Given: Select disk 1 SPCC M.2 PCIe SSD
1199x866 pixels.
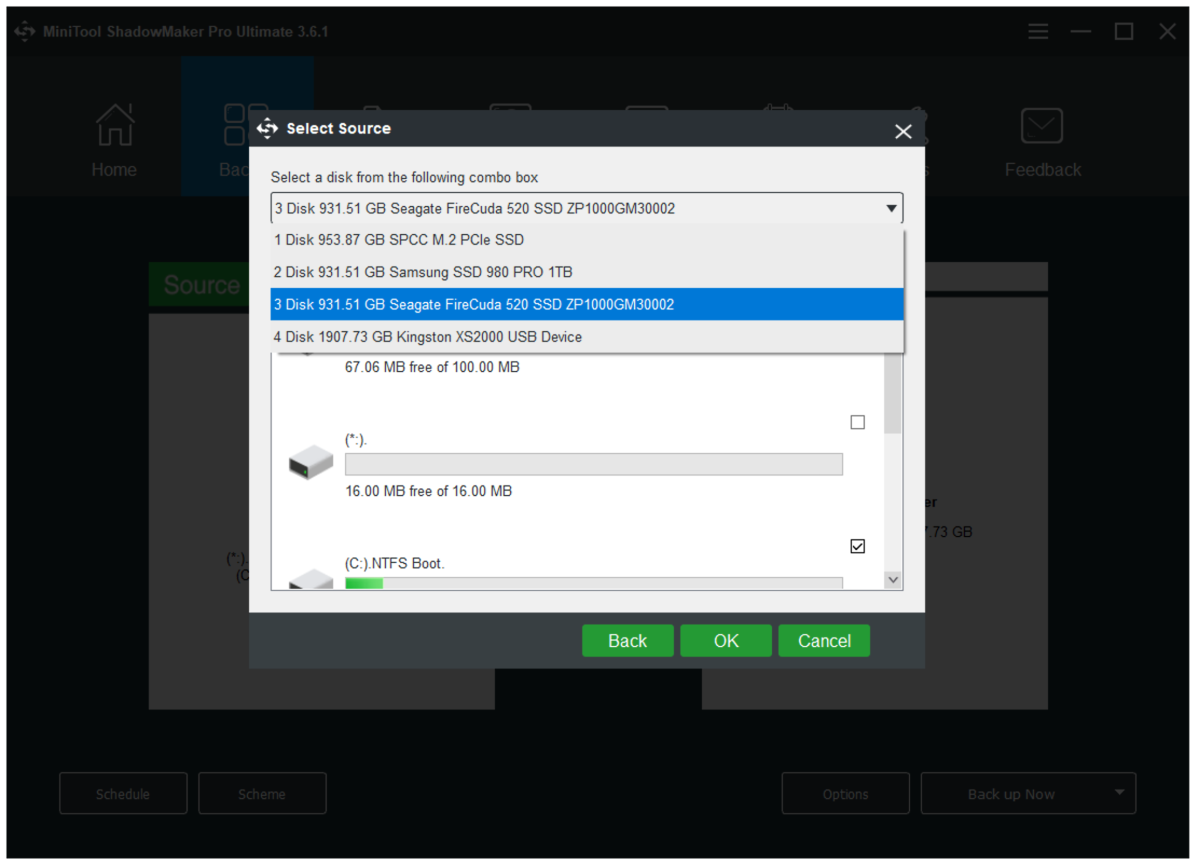Looking at the screenshot, I should pos(587,240).
